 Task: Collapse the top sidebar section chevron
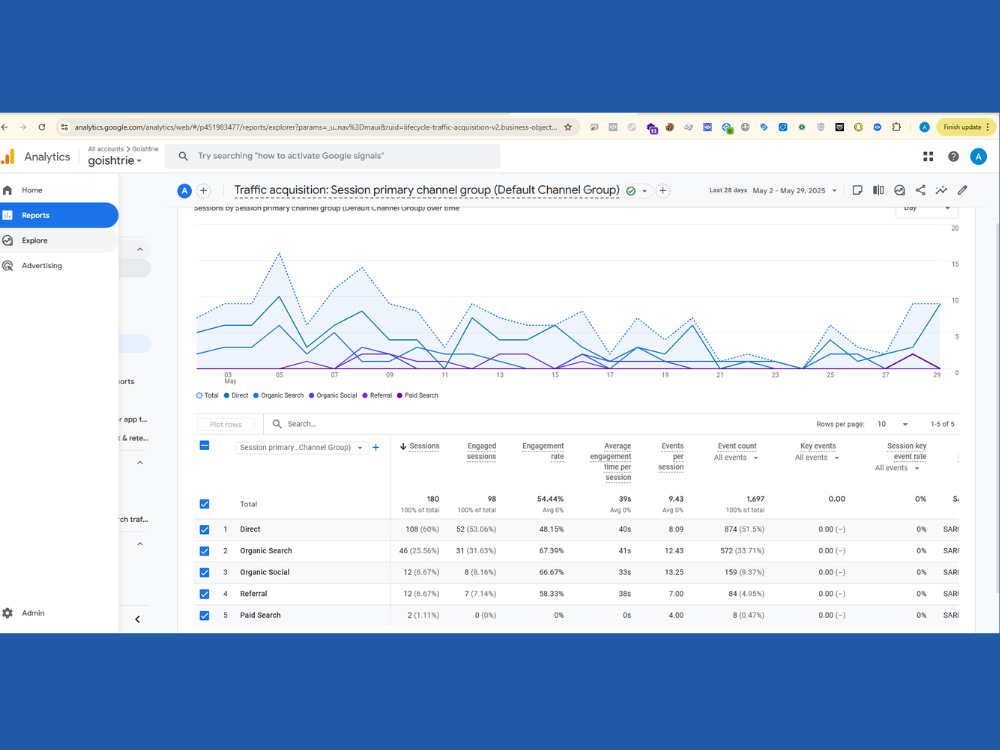(140, 249)
